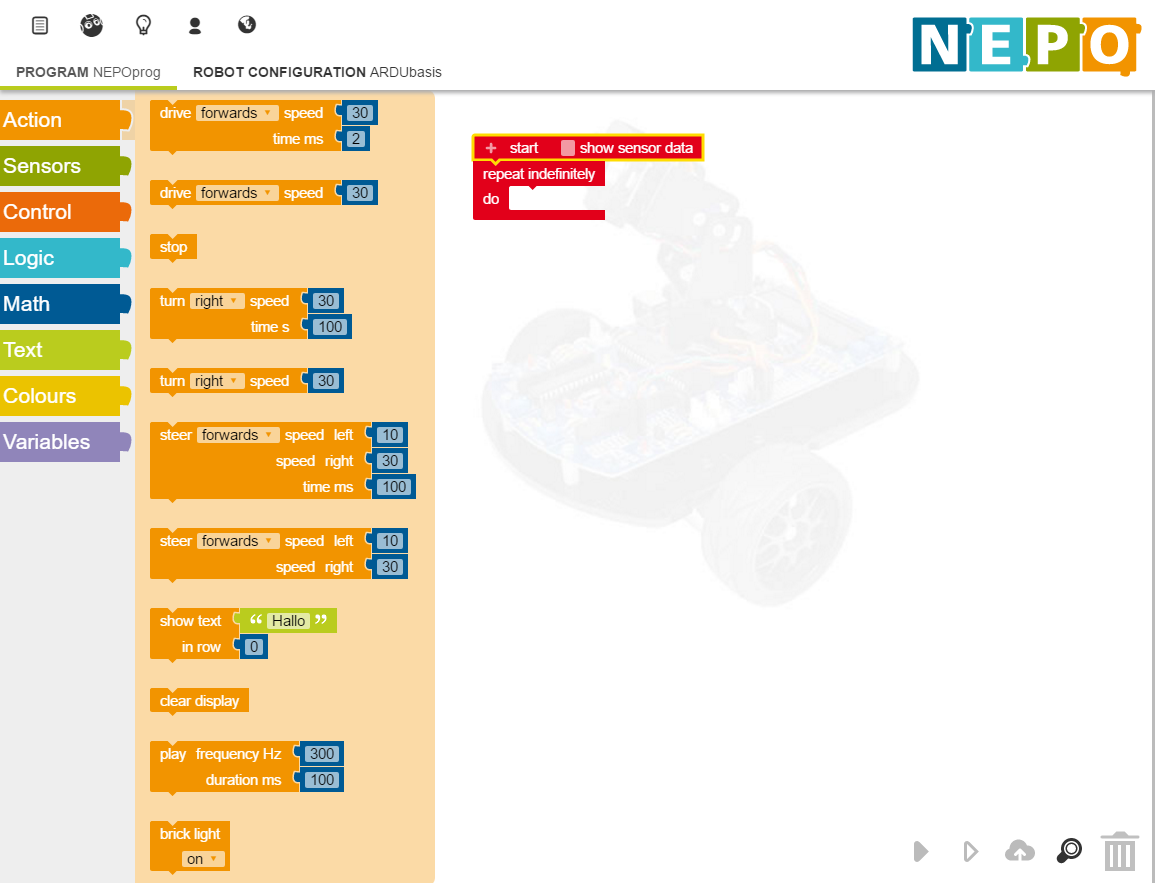Select the clear display block
This screenshot has height=883, width=1155.
coord(199,700)
